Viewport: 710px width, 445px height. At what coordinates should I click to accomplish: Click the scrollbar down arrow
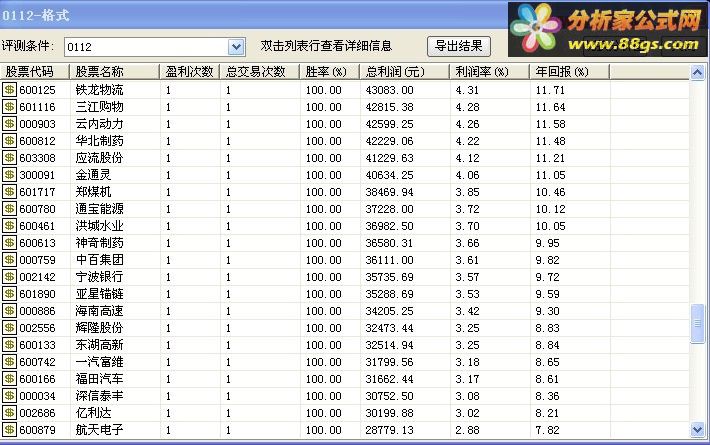pos(697,429)
